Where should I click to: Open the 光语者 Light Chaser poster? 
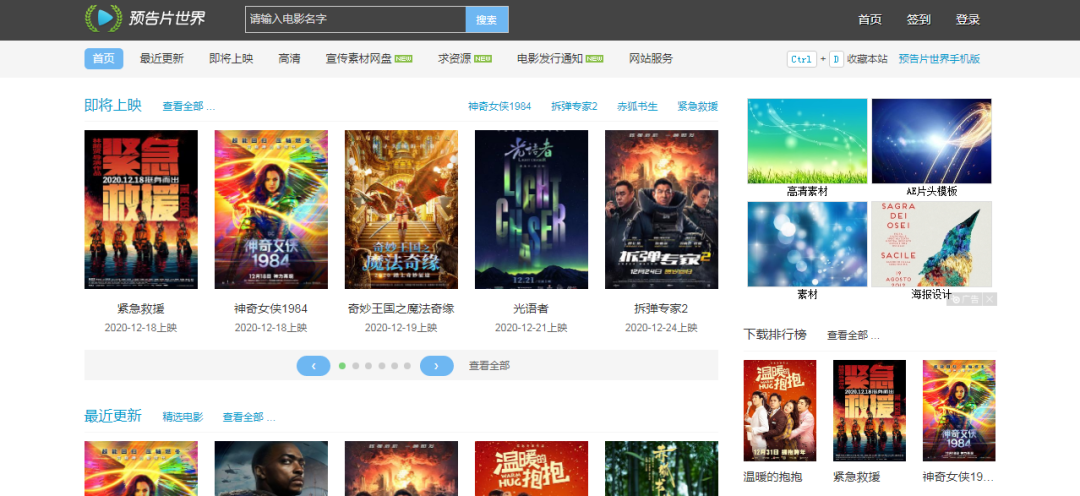tap(532, 209)
